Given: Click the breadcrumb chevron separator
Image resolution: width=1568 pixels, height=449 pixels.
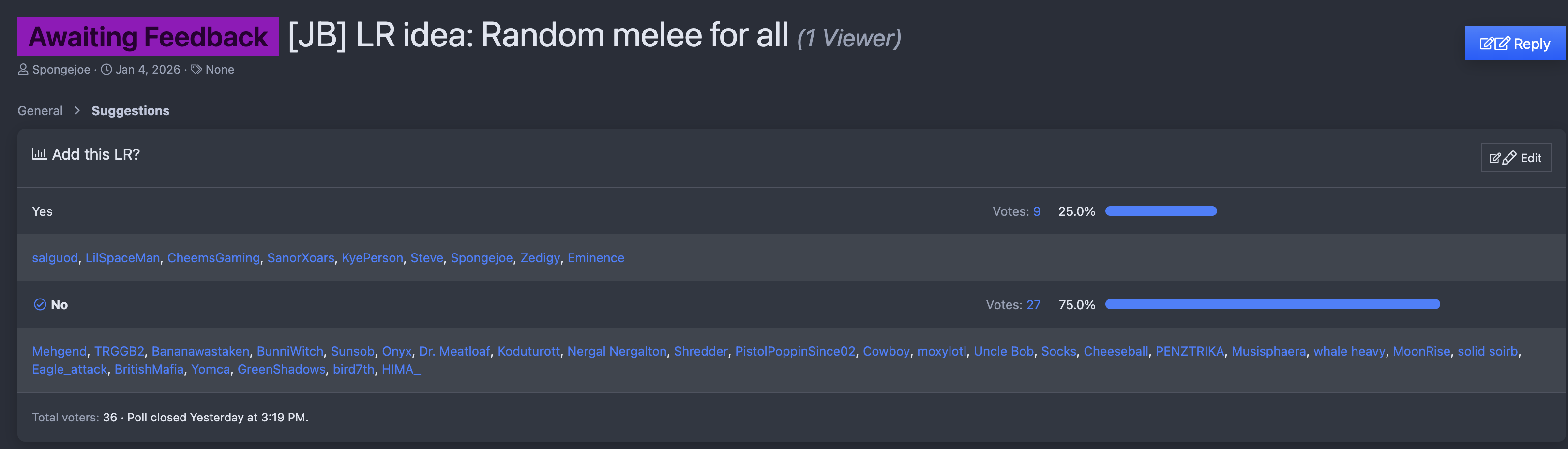Looking at the screenshot, I should [77, 111].
